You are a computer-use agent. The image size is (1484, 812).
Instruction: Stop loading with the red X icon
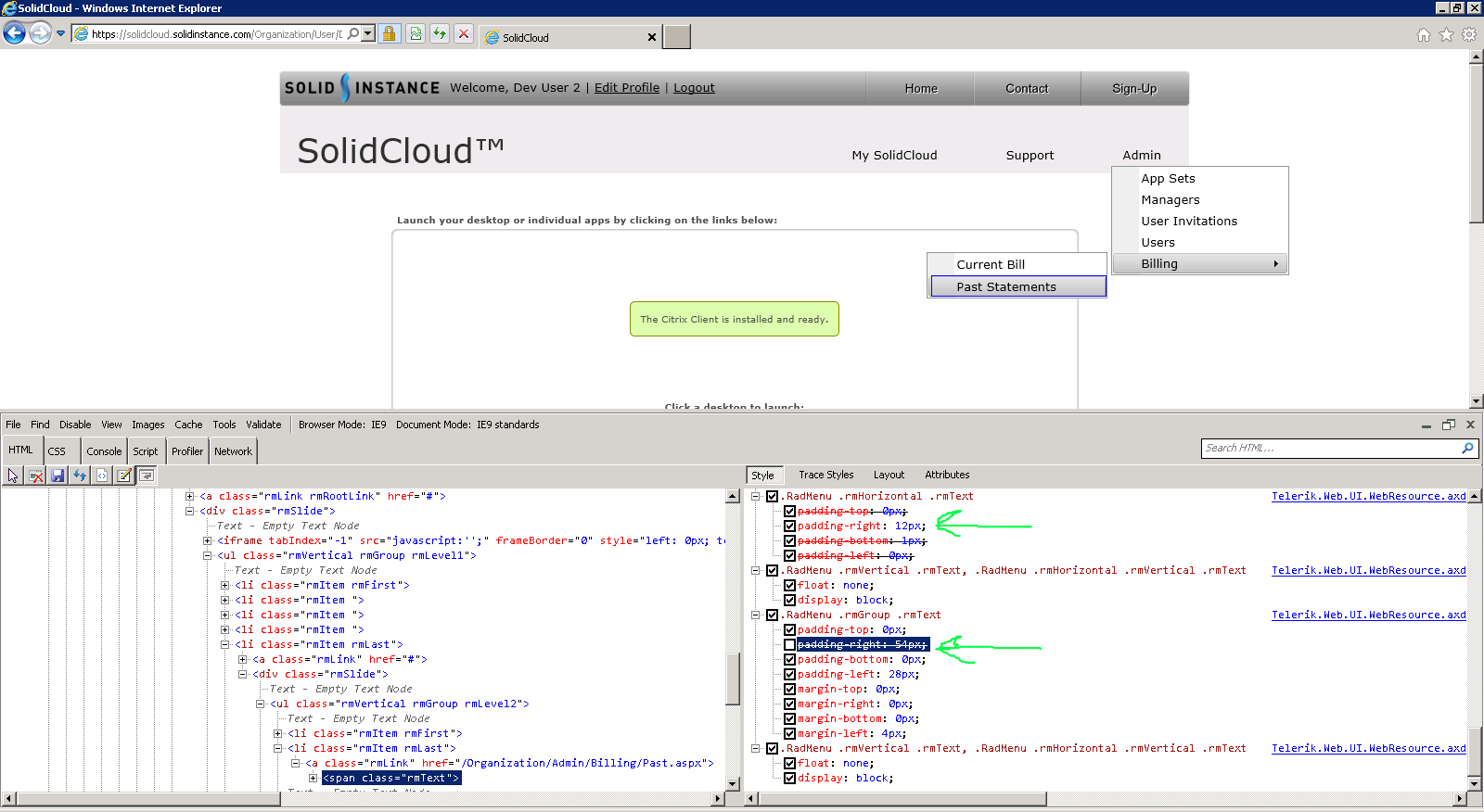464,34
